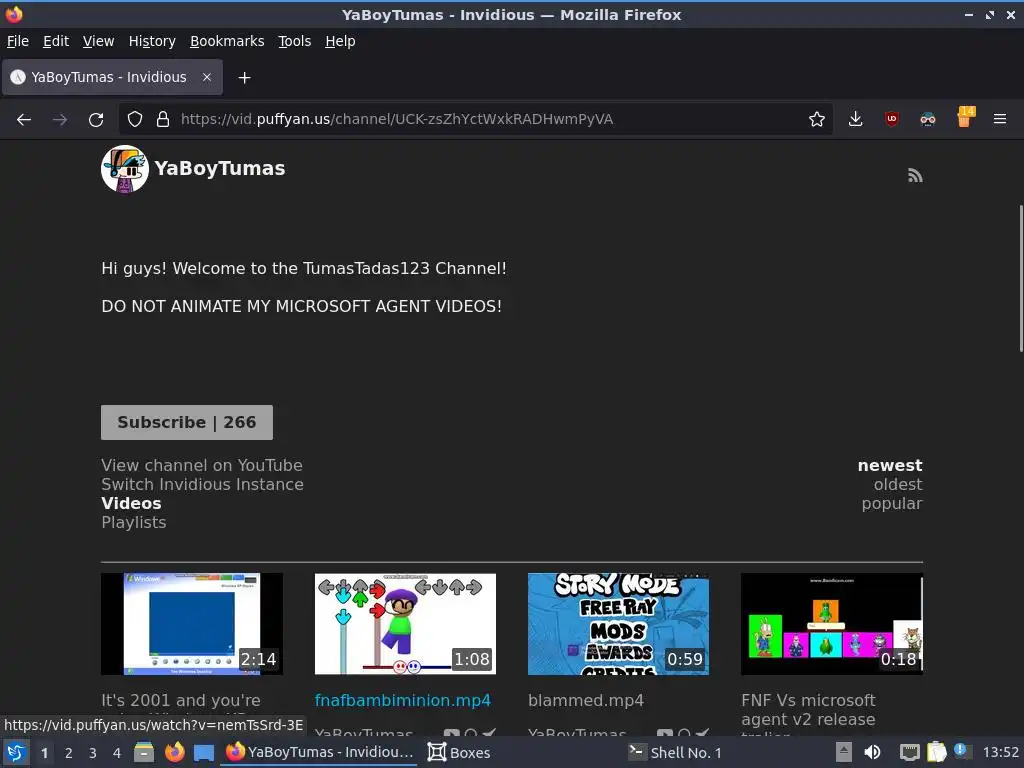Screen dimensions: 1024x768
Task: Click the Subscribe | 266 button
Action: click(187, 423)
